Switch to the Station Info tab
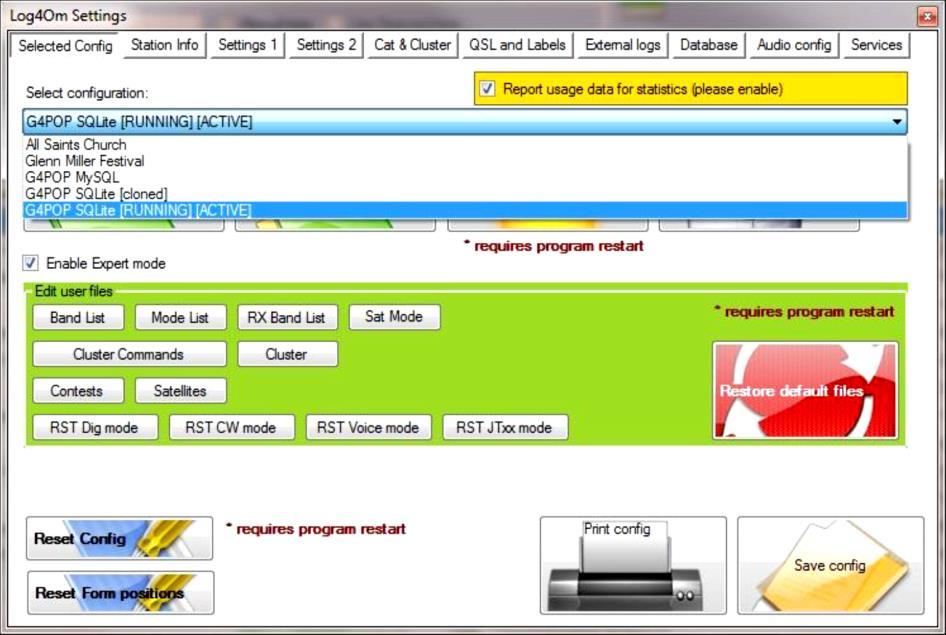 [x=165, y=45]
